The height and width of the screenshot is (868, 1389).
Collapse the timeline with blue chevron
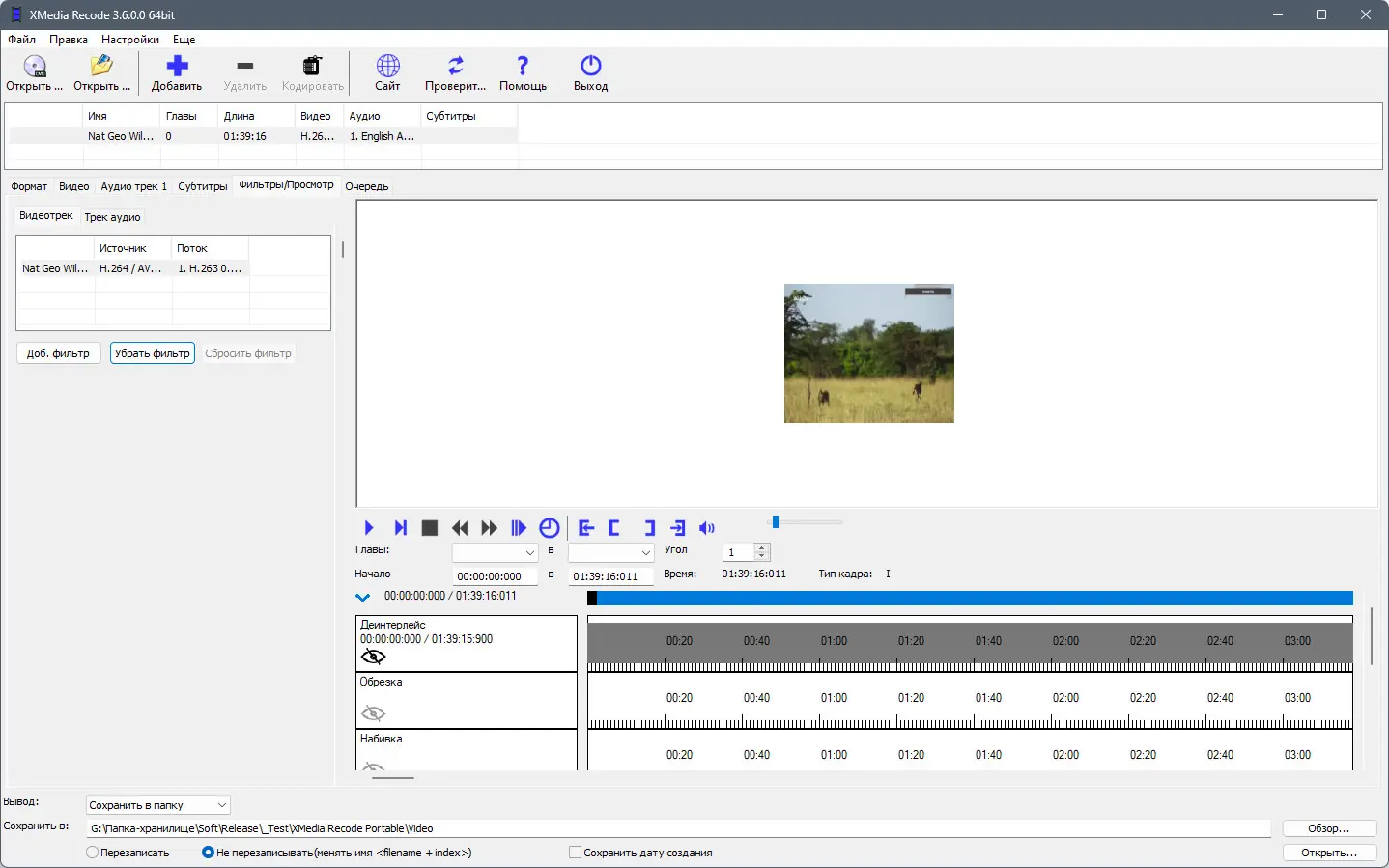tap(363, 598)
